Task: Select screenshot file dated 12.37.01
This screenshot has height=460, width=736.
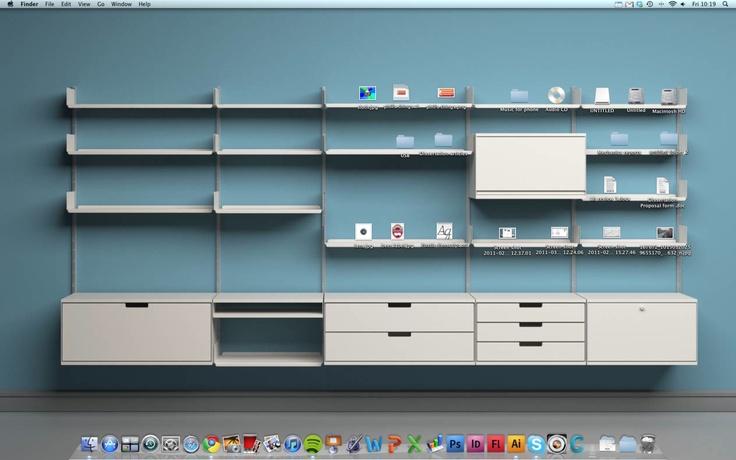Action: [507, 233]
